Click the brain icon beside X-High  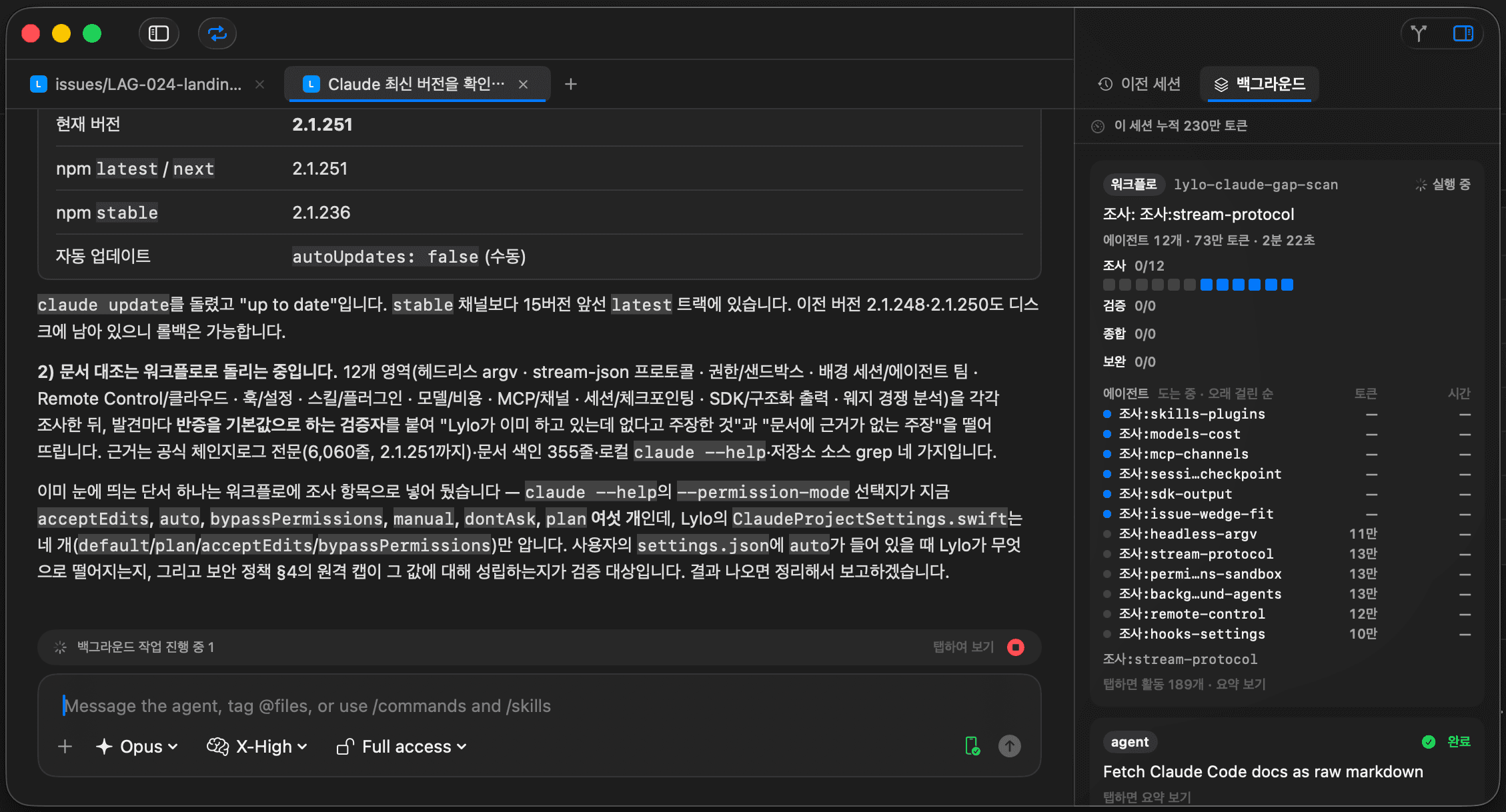click(217, 747)
